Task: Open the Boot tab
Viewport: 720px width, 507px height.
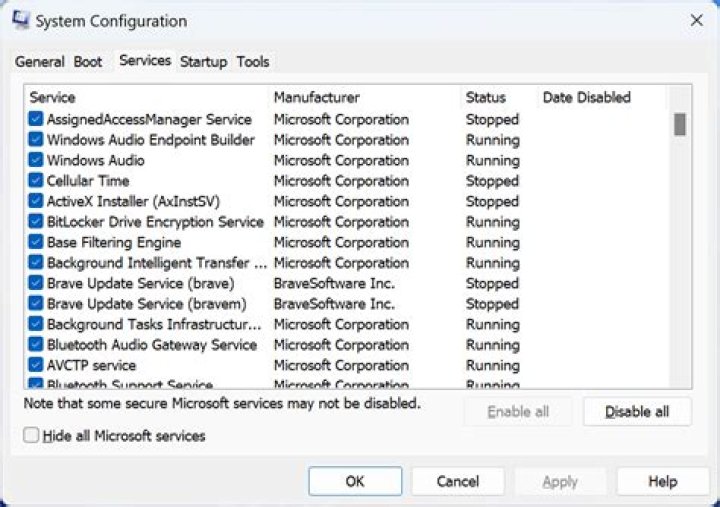Action: [x=88, y=62]
